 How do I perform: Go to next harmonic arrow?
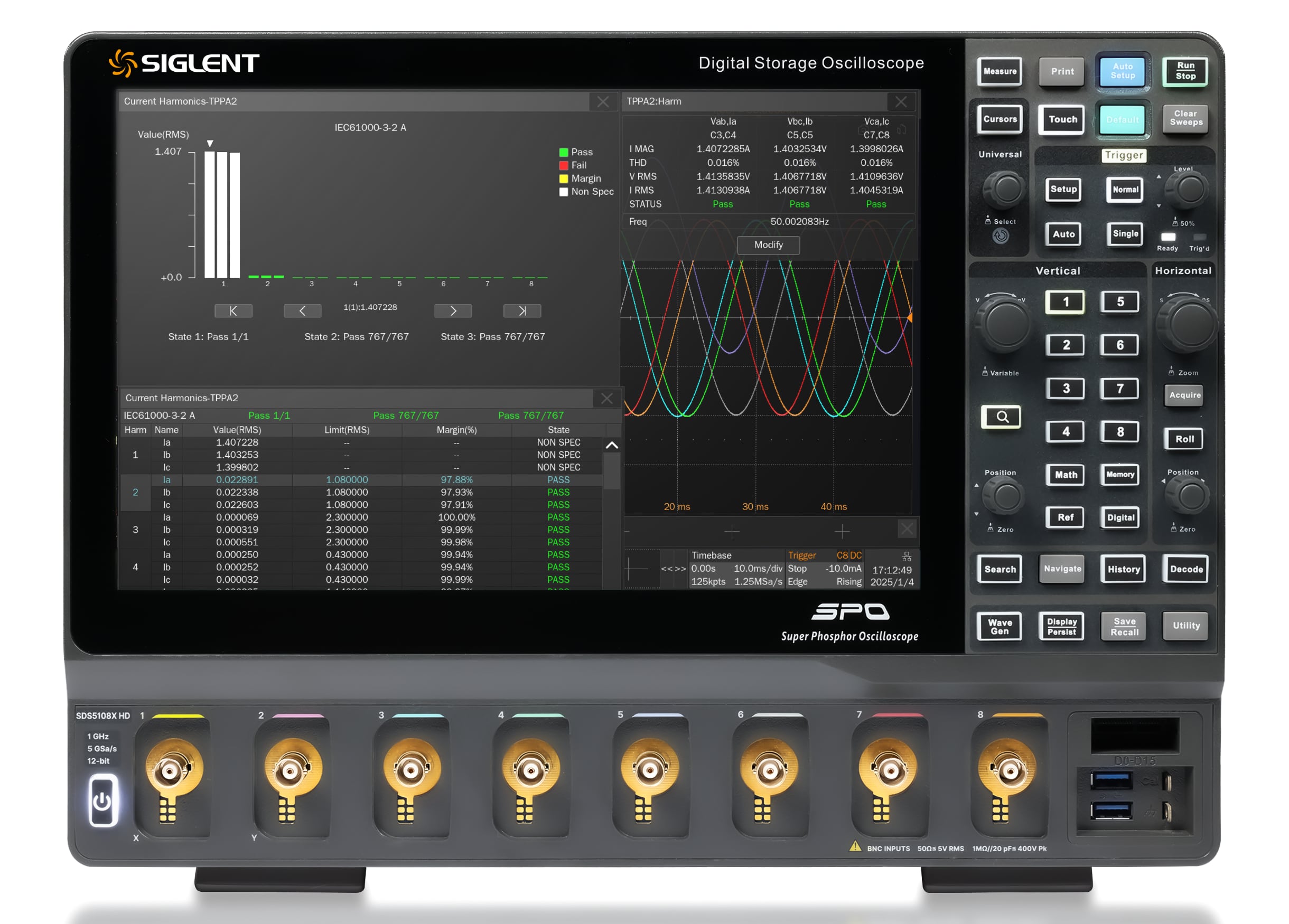click(453, 311)
